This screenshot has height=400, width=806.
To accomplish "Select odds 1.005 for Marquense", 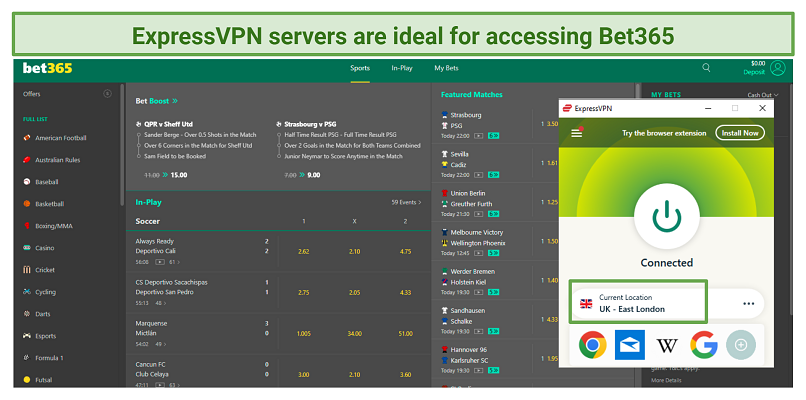I will (303, 334).
